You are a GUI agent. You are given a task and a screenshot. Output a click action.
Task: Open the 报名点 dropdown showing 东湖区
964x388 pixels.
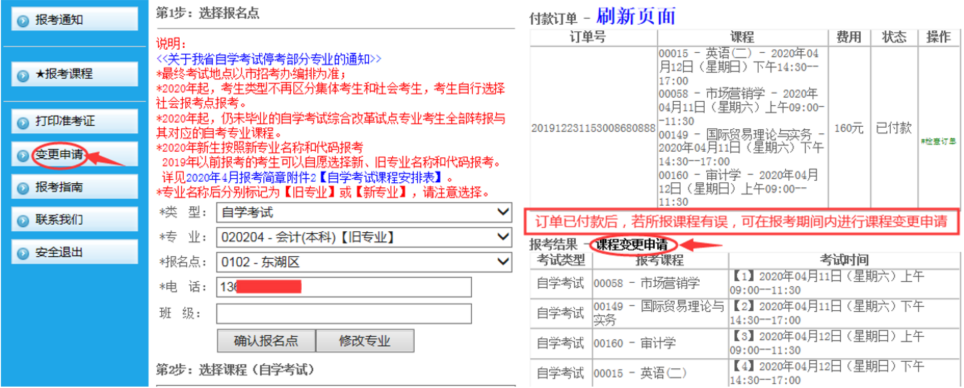pos(364,263)
